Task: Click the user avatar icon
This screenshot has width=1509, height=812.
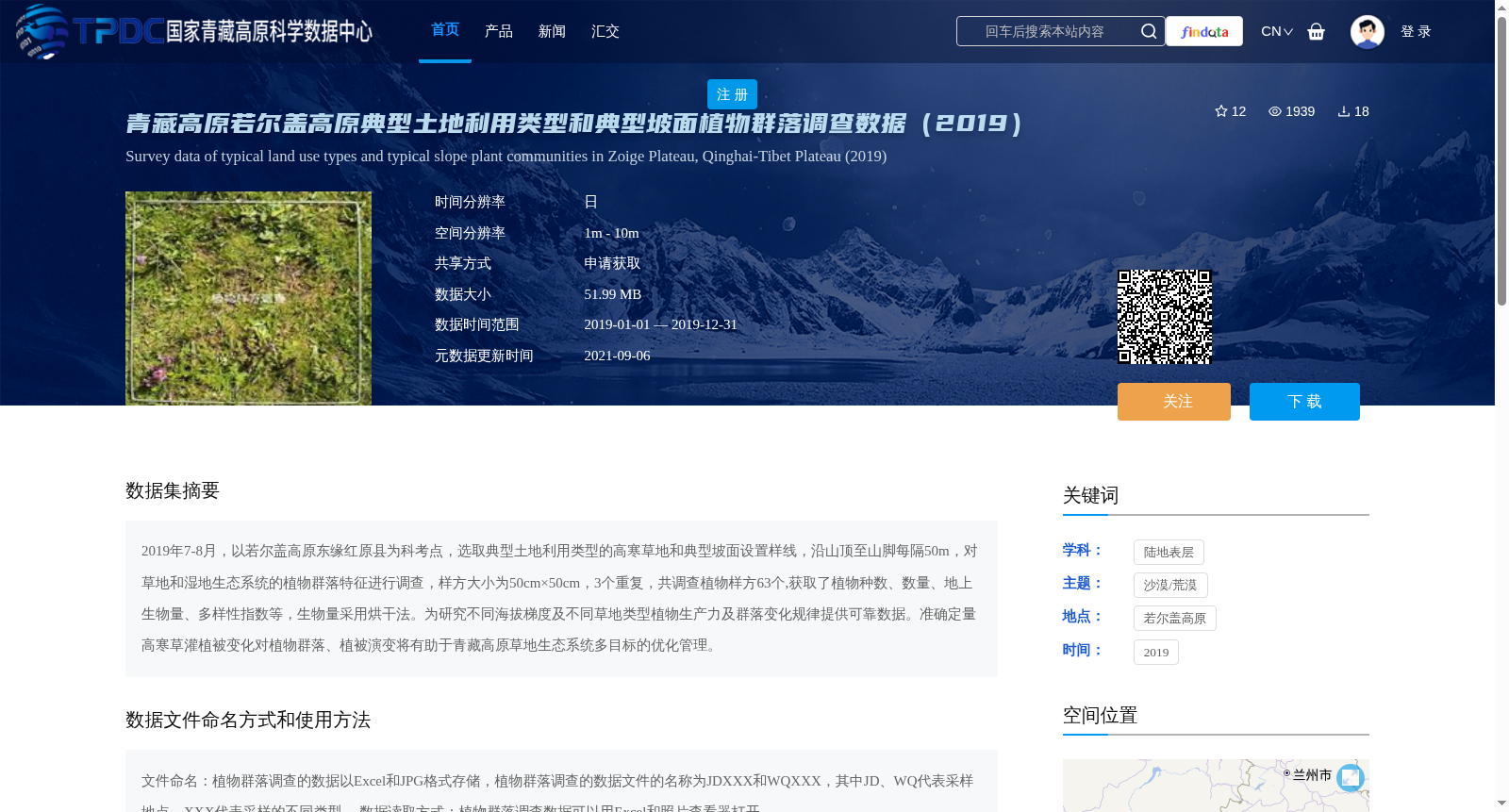Action: (x=1367, y=31)
